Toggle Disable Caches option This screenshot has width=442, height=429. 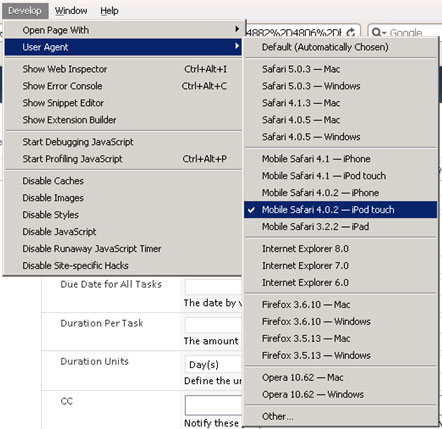pyautogui.click(x=123, y=181)
